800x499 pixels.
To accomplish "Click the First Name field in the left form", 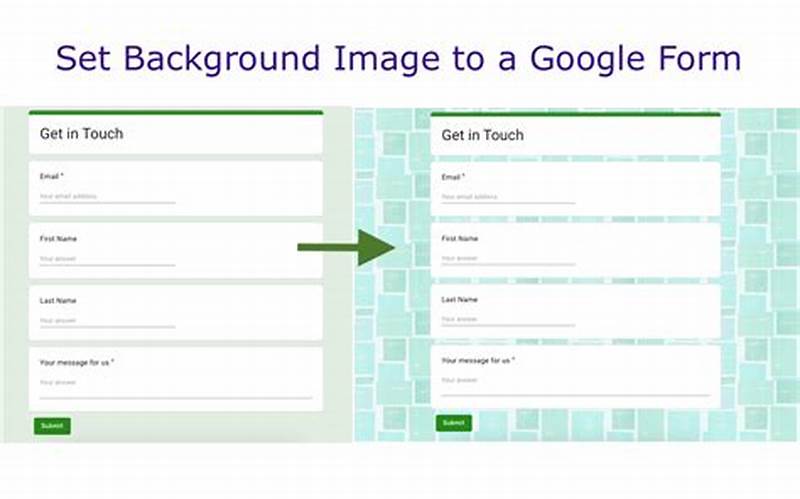I will (x=108, y=259).
